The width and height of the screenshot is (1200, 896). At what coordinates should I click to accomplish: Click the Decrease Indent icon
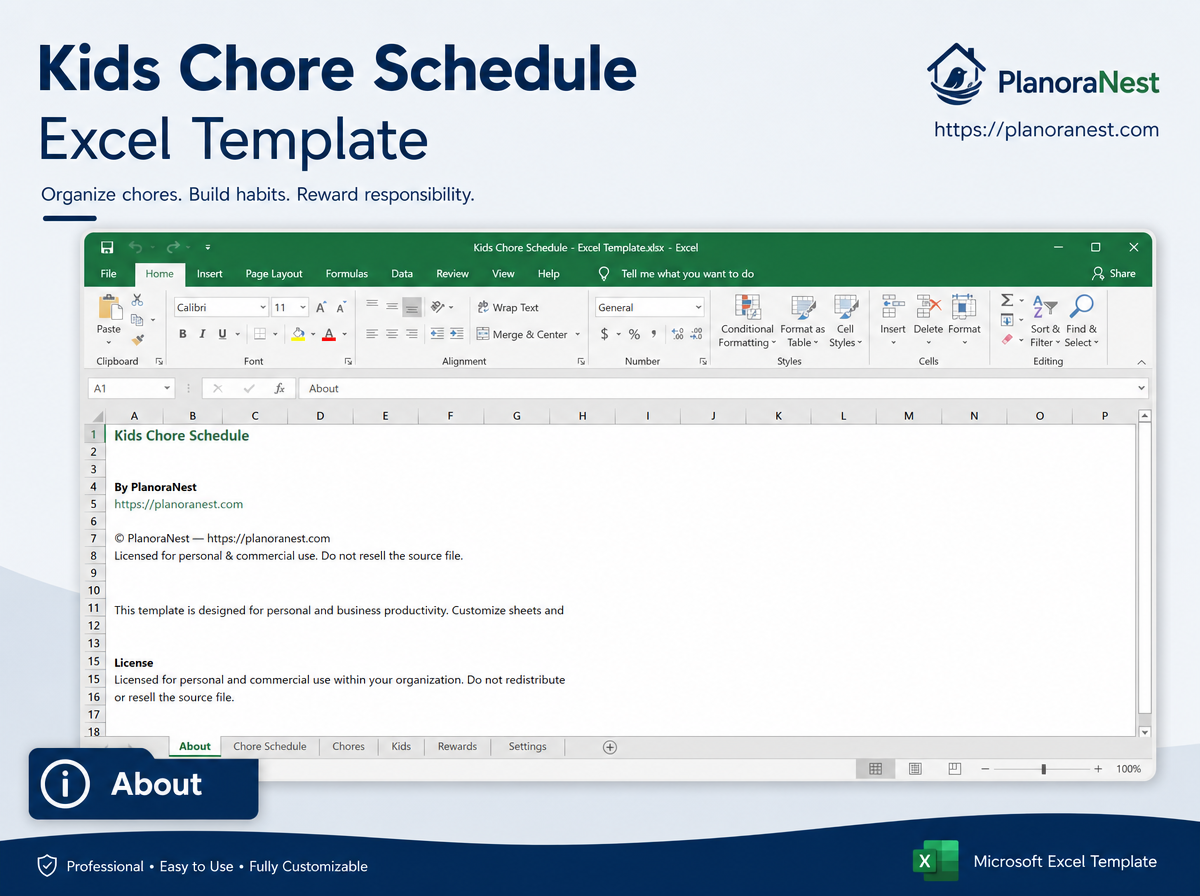[437, 334]
